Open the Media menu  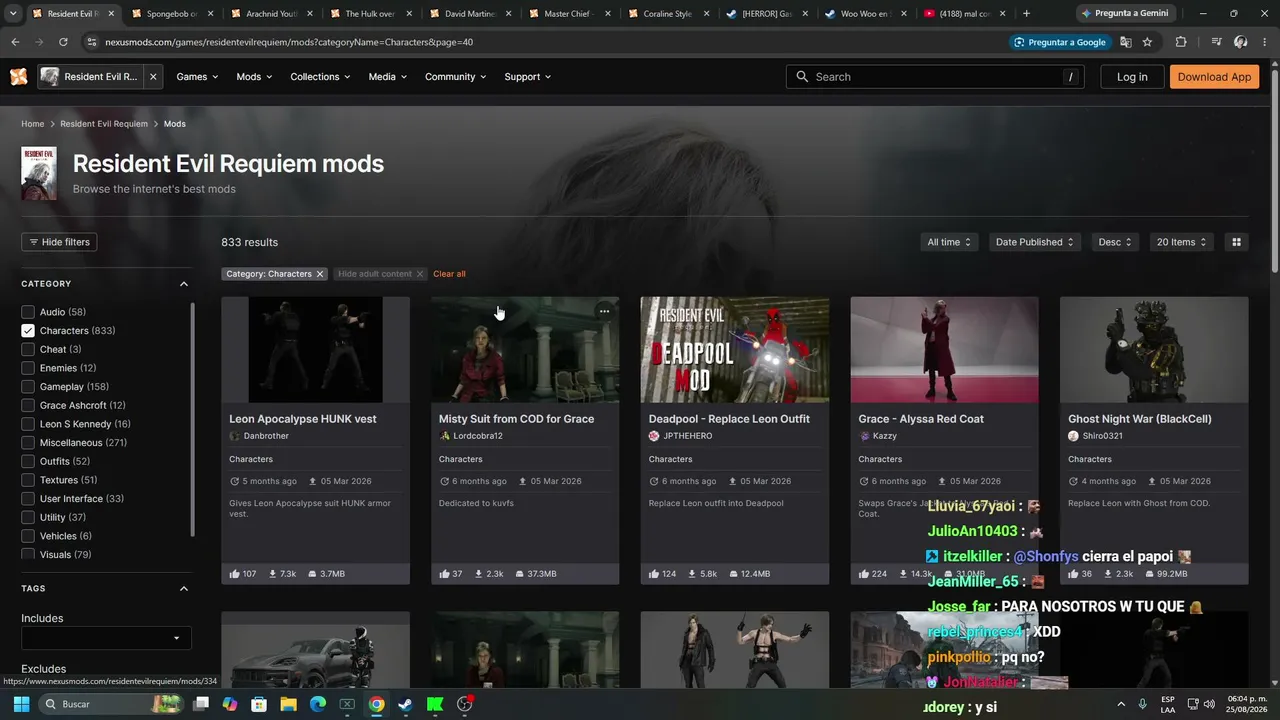point(387,77)
